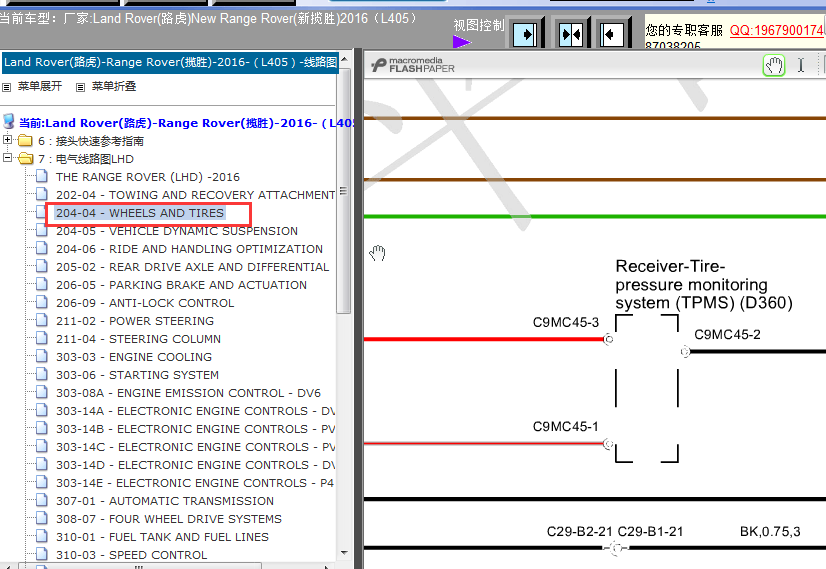Click the root node icon beside 当前:Land Rover
This screenshot has width=826, height=569.
[x=8, y=122]
